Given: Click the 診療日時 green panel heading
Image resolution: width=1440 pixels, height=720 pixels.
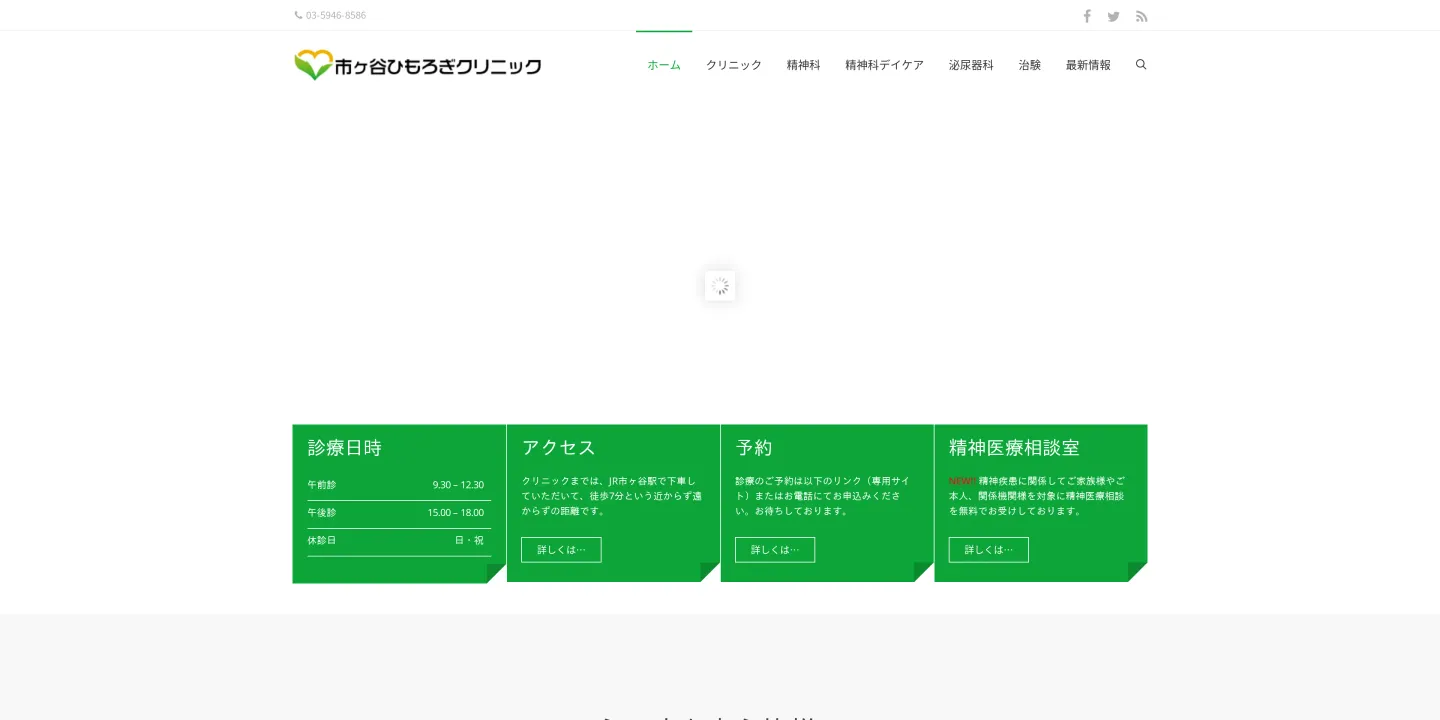Looking at the screenshot, I should pyautogui.click(x=344, y=447).
